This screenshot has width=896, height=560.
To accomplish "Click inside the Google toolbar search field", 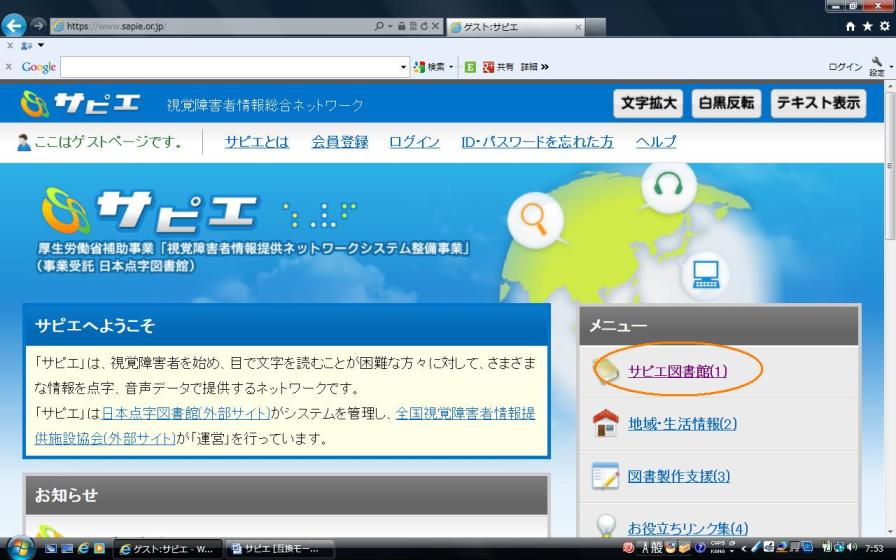I will click(x=230, y=67).
